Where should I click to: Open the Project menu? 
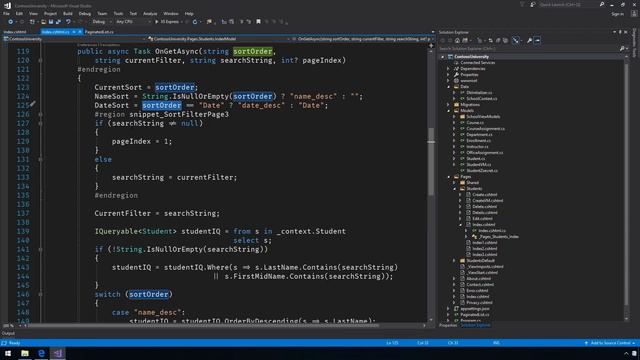click(50, 13)
